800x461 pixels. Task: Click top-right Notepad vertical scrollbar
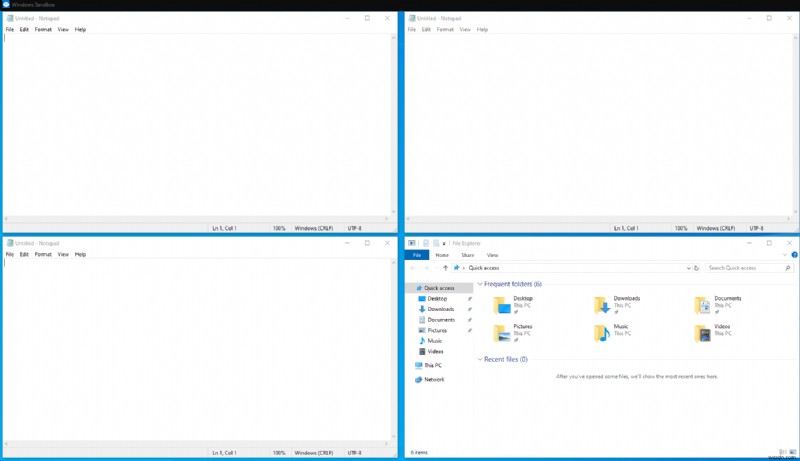795,125
